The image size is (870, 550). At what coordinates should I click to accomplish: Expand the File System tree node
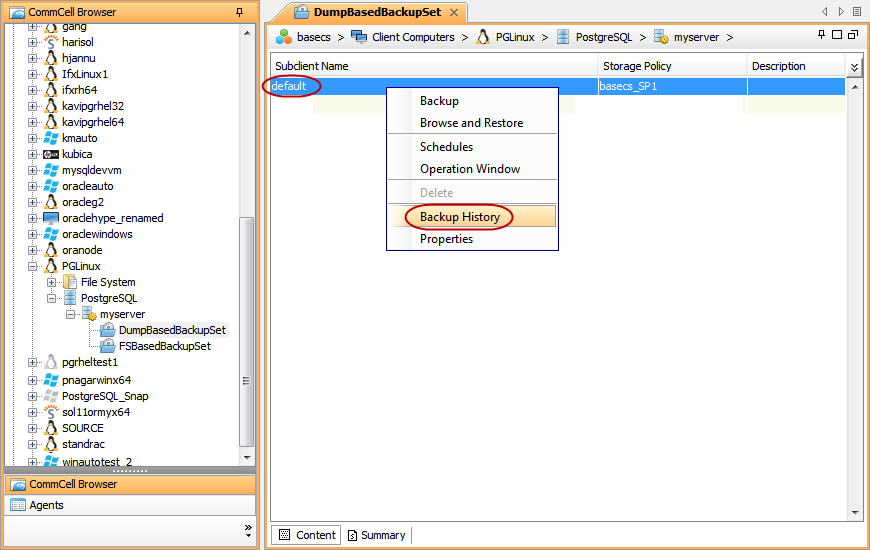(52, 282)
